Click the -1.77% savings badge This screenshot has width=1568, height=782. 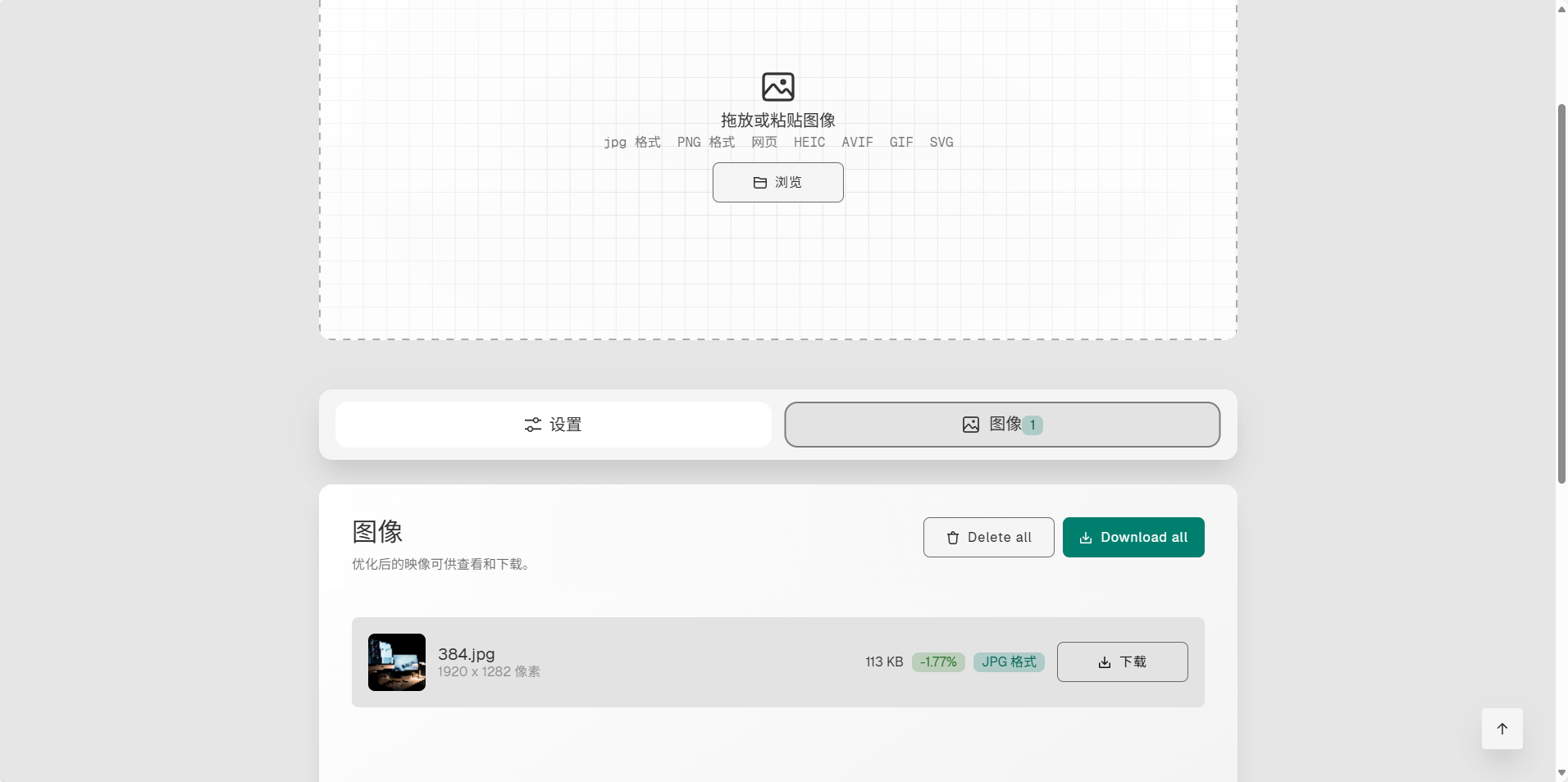(x=938, y=662)
